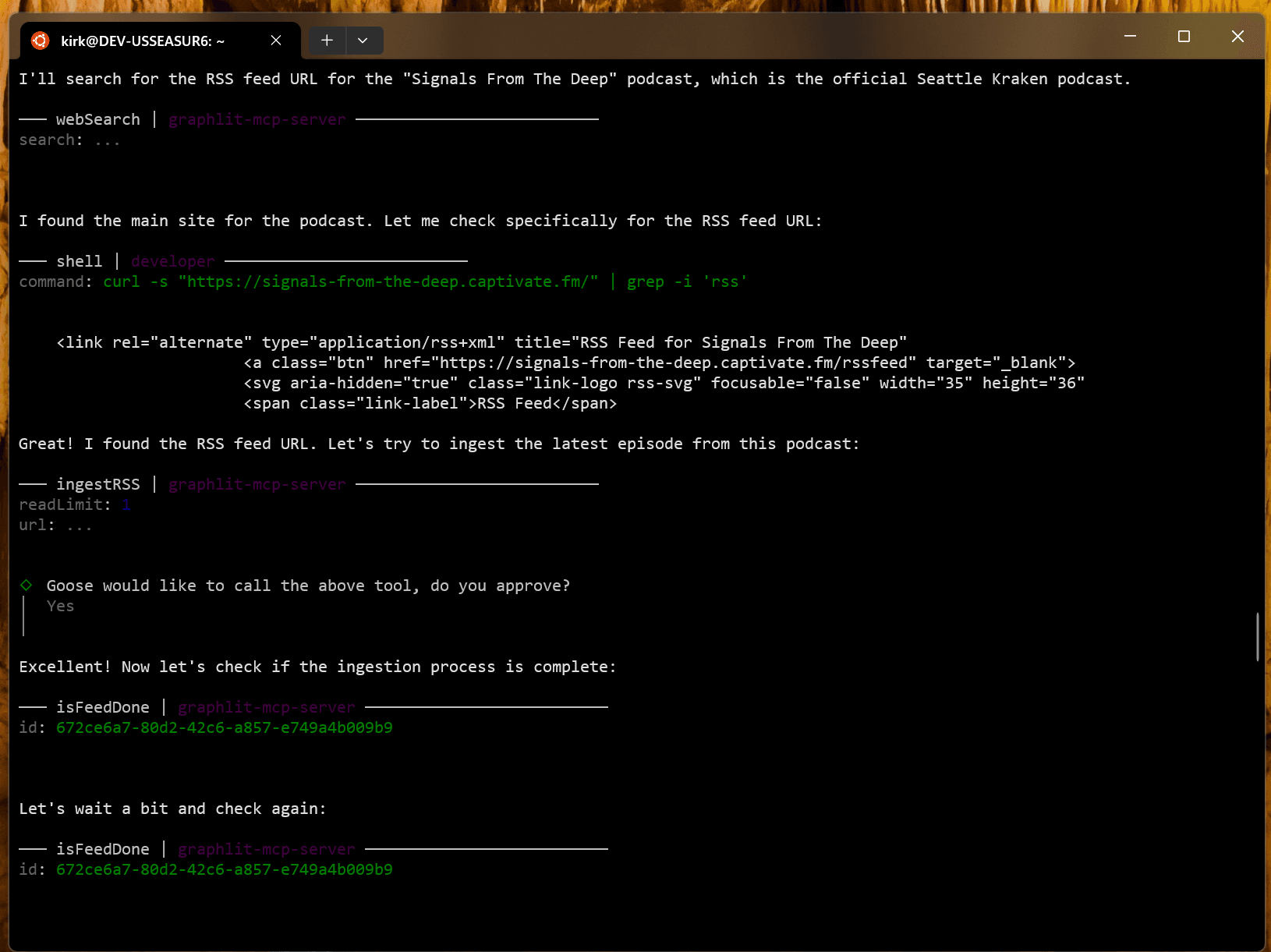Click graphlit-mcp-server label beside webSearch
The width and height of the screenshot is (1271, 952).
coord(257,120)
